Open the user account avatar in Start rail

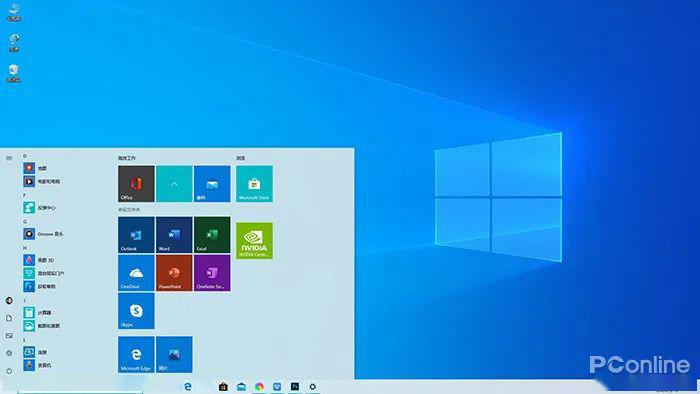[x=9, y=300]
